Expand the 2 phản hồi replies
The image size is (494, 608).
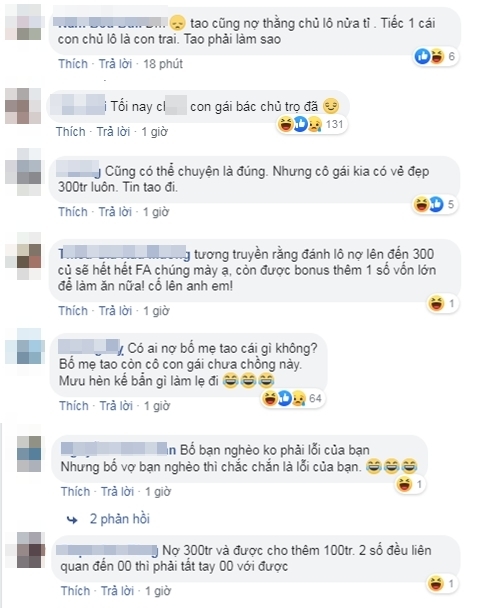[120, 519]
